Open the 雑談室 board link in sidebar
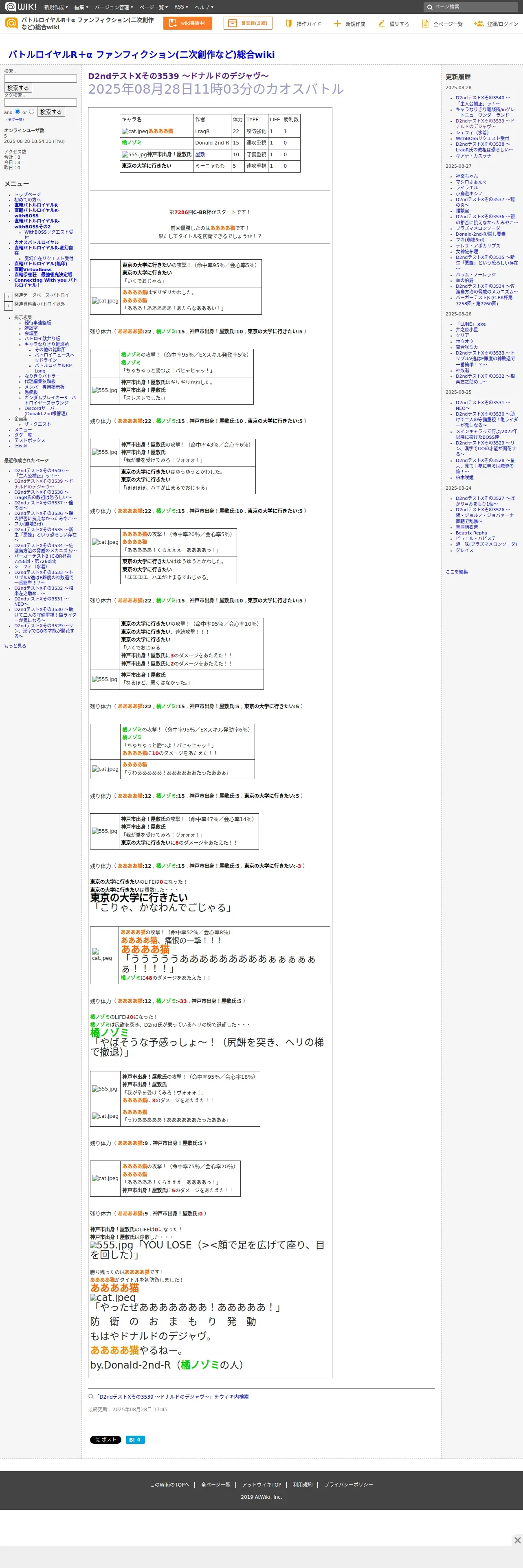 coord(31,328)
